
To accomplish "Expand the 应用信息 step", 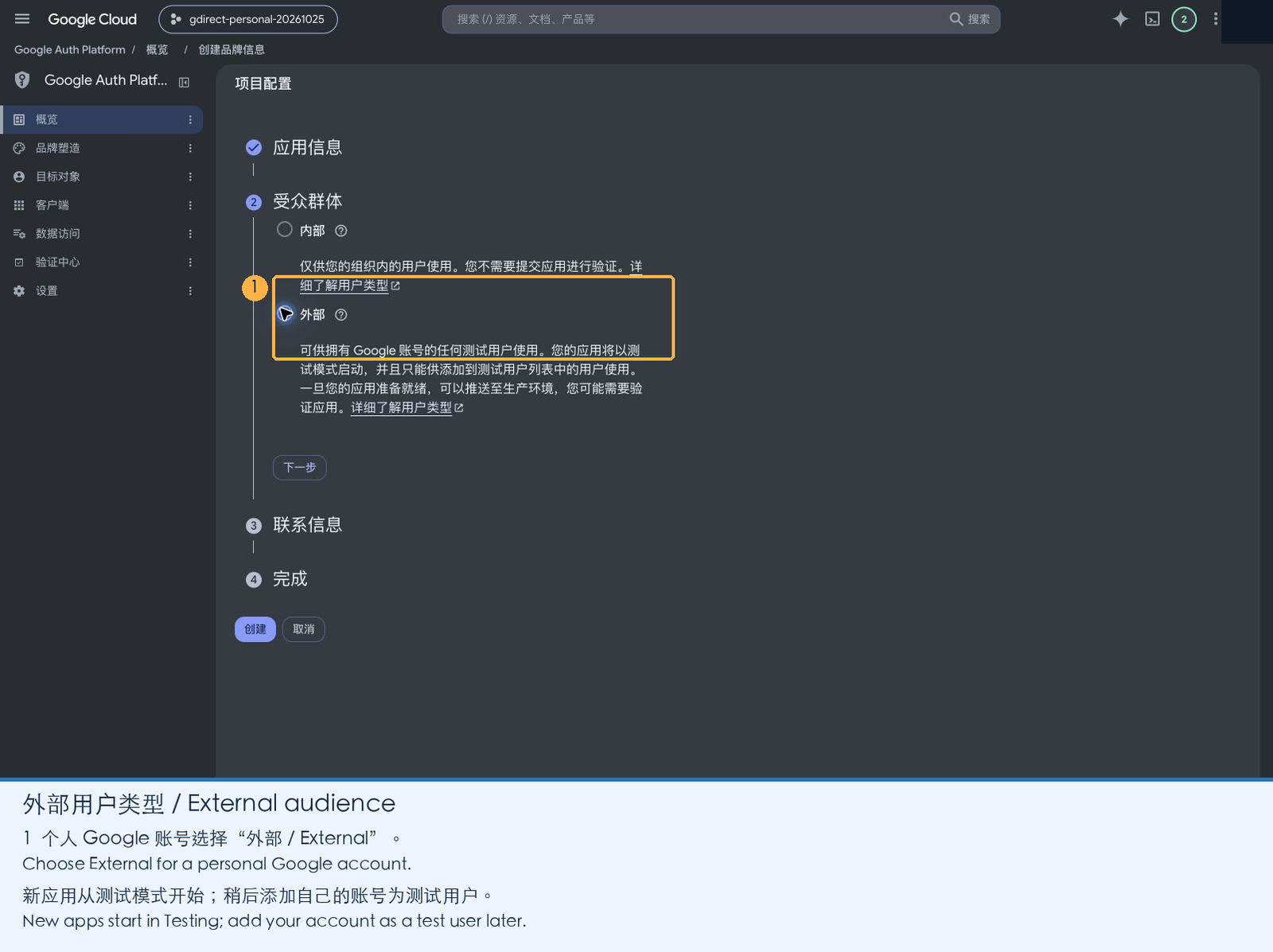I will [307, 147].
